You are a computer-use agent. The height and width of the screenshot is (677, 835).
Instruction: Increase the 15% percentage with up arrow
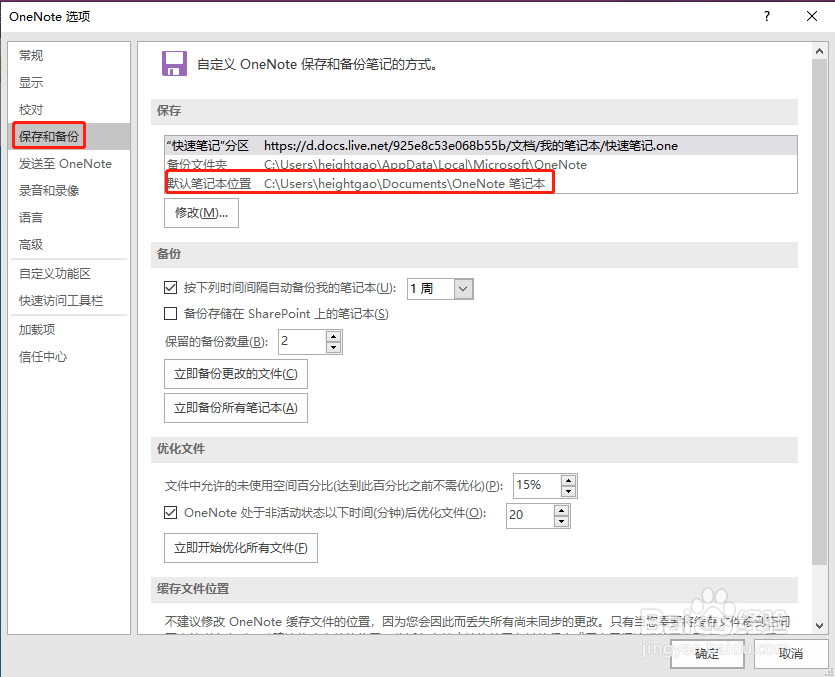pyautogui.click(x=569, y=480)
